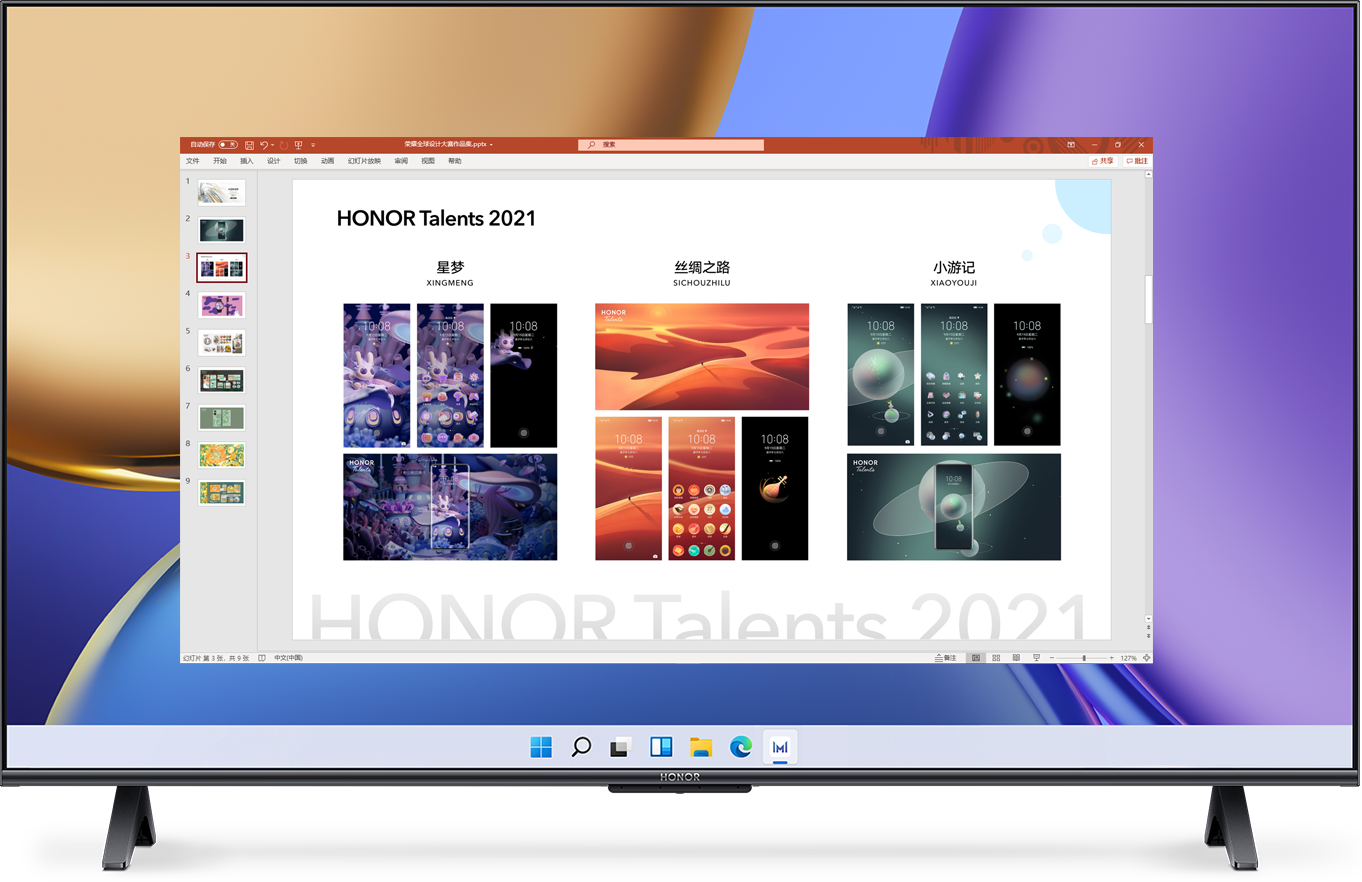1362x882 pixels.
Task: Select slide 8 thumbnail
Action: (x=221, y=455)
